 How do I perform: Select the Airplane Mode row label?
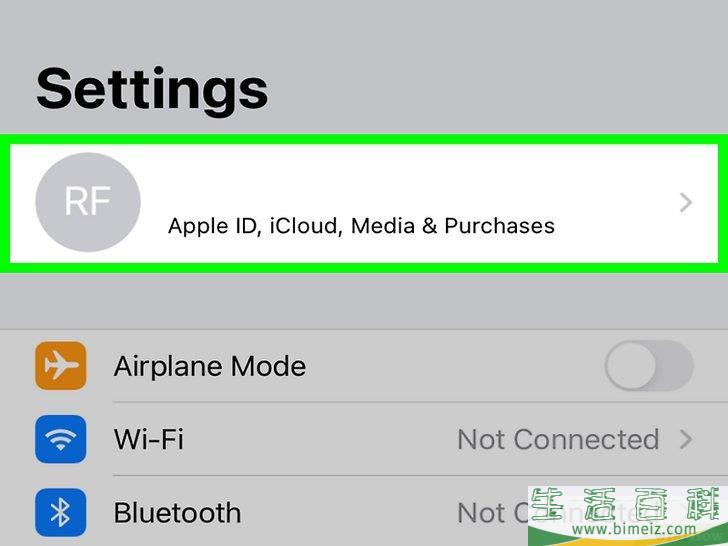pos(210,366)
